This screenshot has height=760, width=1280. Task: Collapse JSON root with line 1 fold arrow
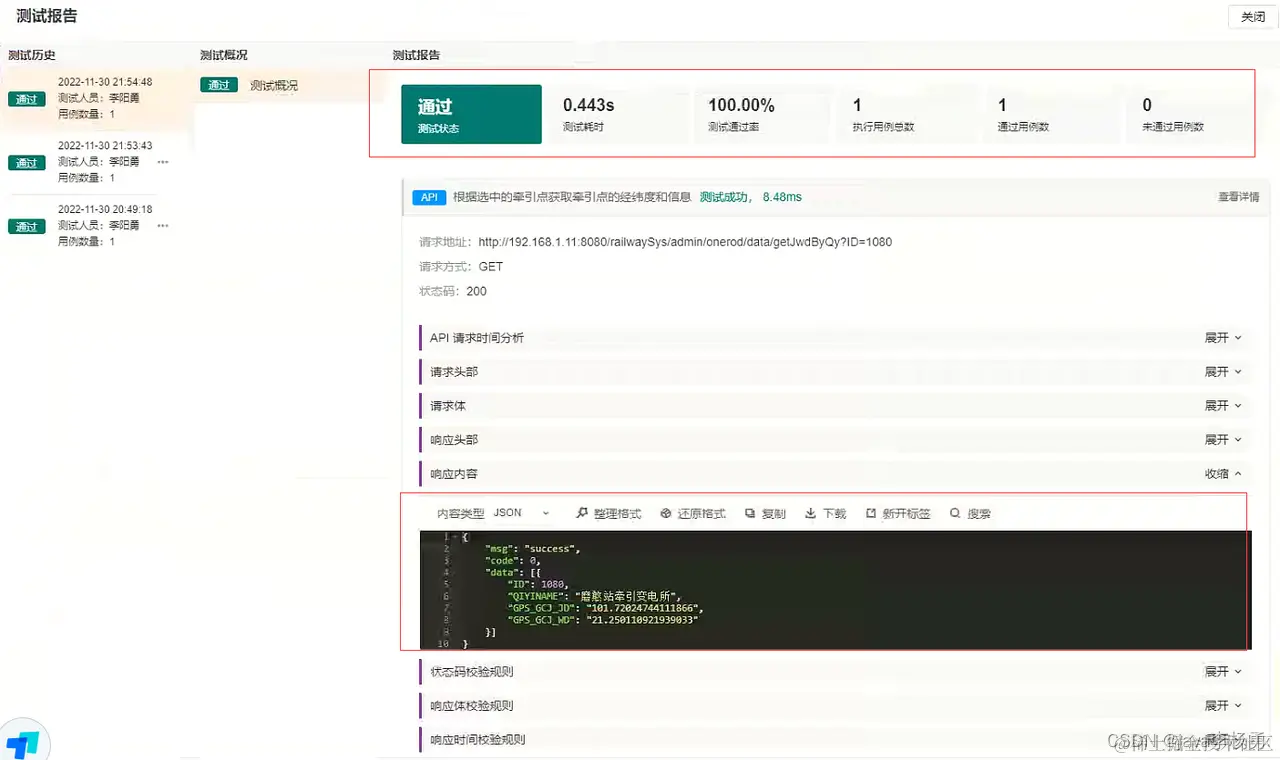point(455,537)
